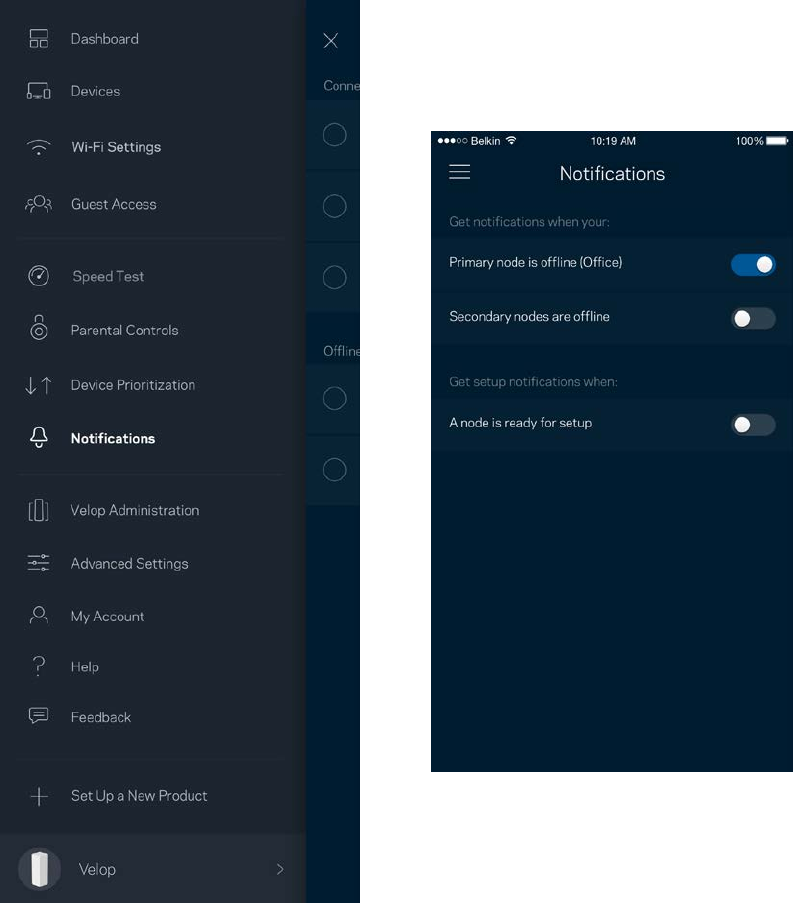Click the Devices icon in the menu
This screenshot has height=903, width=793.
39,91
